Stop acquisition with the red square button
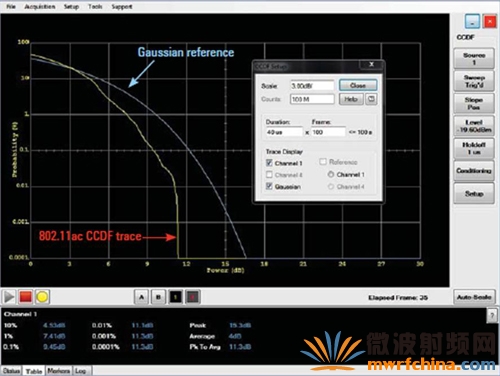The height and width of the screenshot is (376, 500). tap(26, 297)
